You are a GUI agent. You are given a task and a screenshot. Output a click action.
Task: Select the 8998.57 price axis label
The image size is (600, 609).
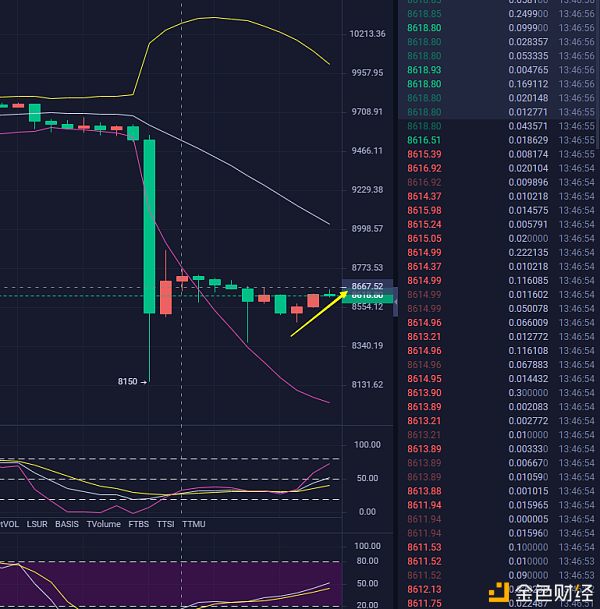tap(367, 228)
